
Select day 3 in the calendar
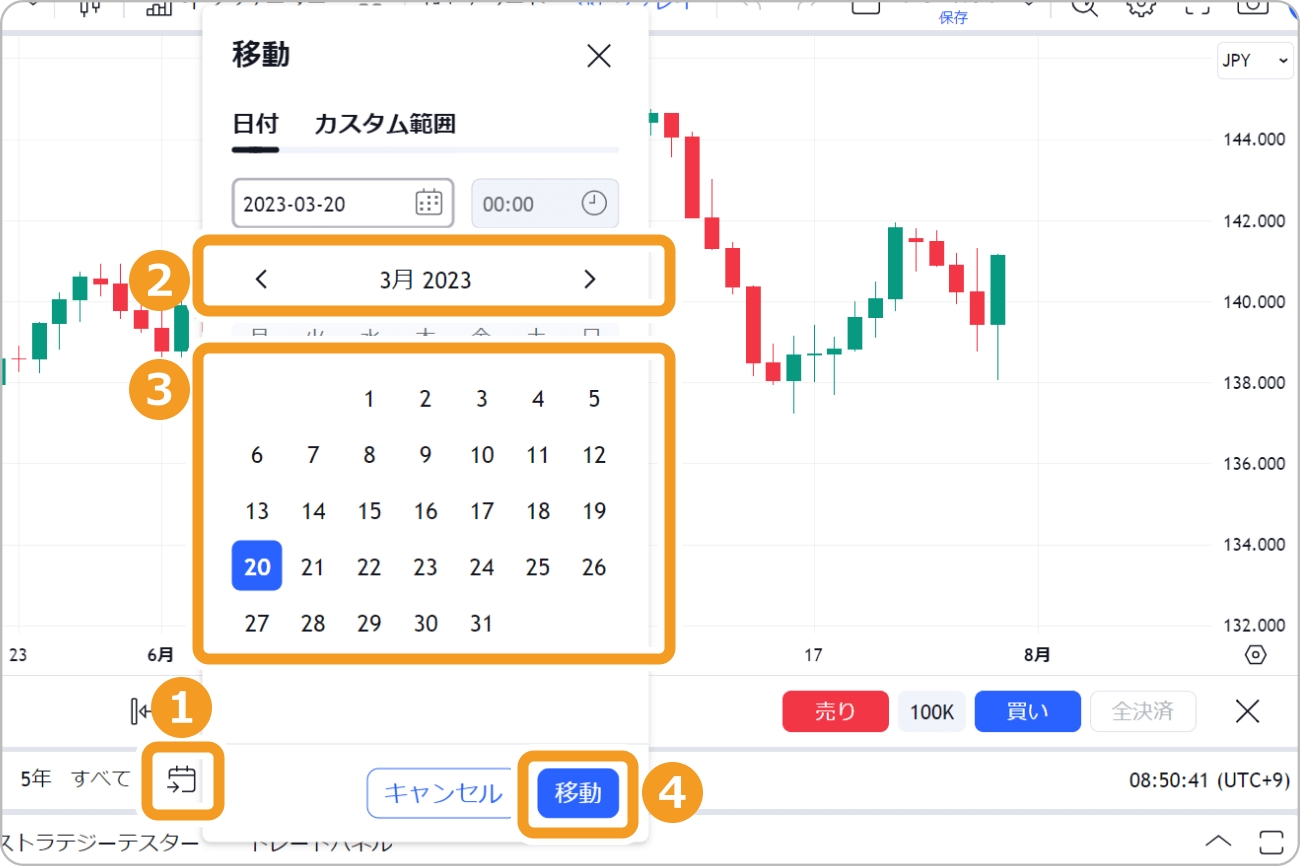tap(482, 399)
